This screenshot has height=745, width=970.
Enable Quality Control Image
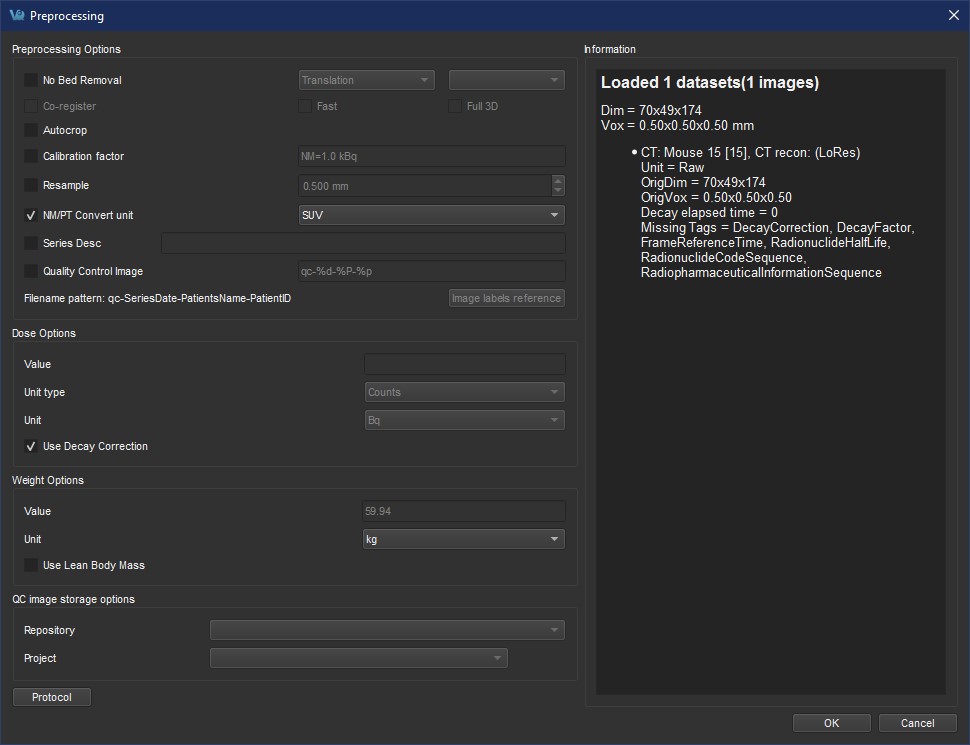click(x=29, y=271)
